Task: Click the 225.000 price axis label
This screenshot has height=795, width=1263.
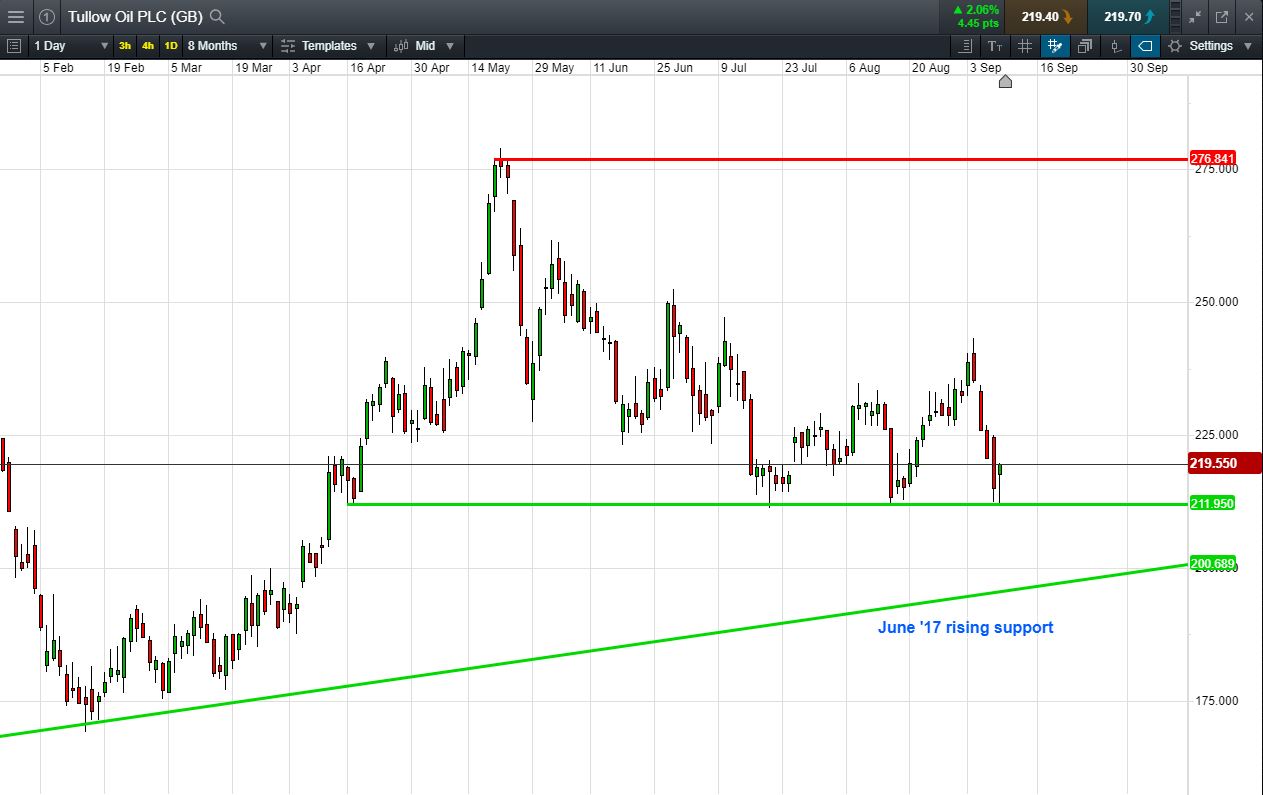Action: [1217, 435]
